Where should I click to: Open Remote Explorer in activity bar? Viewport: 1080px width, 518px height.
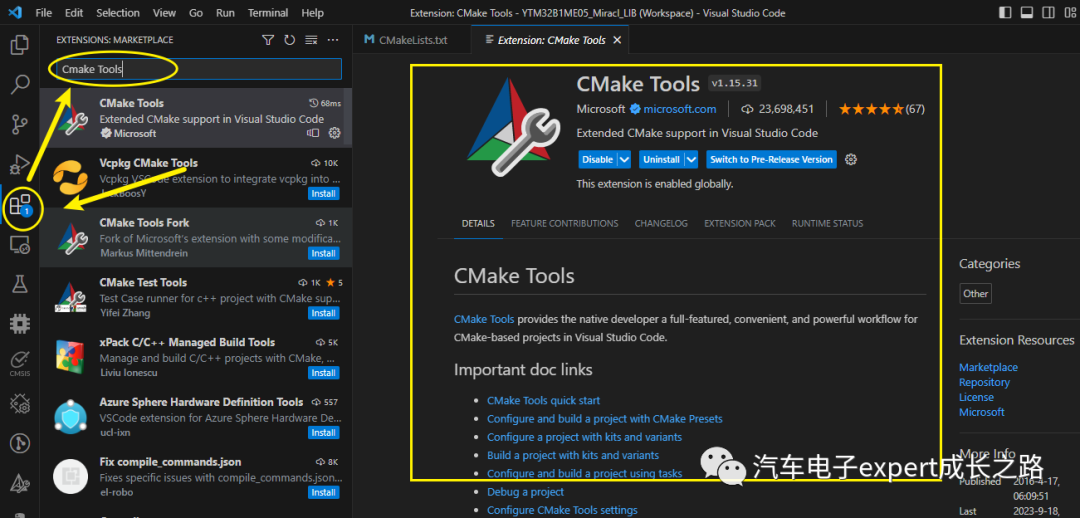click(20, 245)
